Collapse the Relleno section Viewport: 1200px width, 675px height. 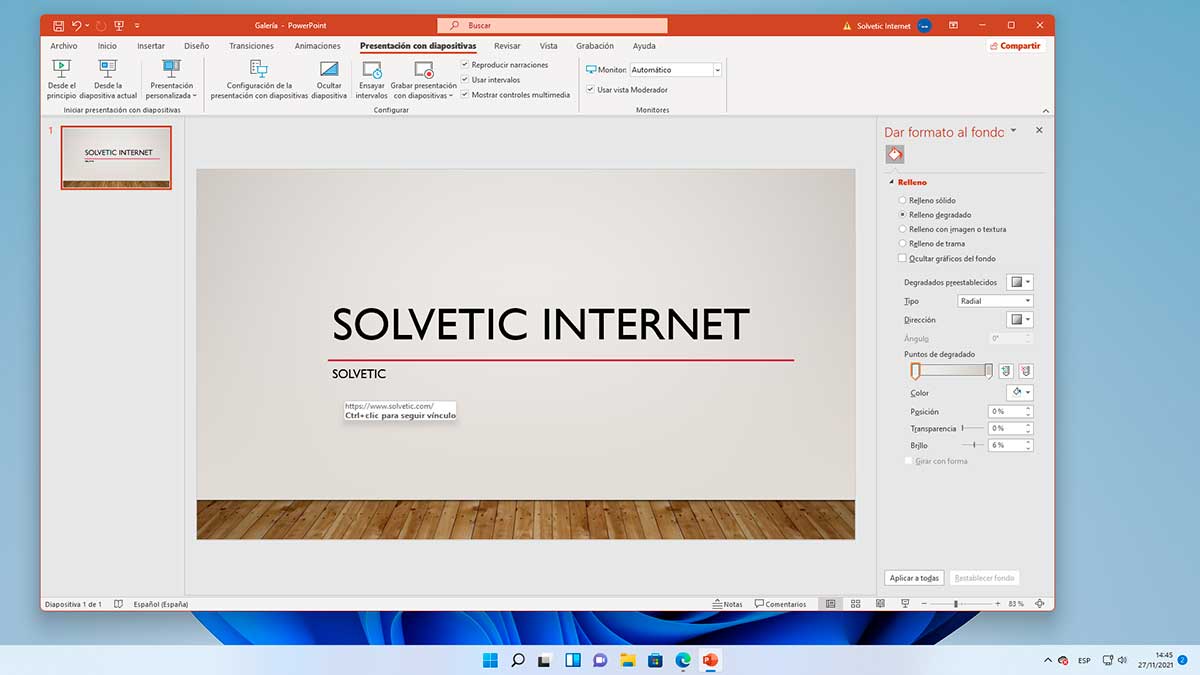tap(891, 183)
